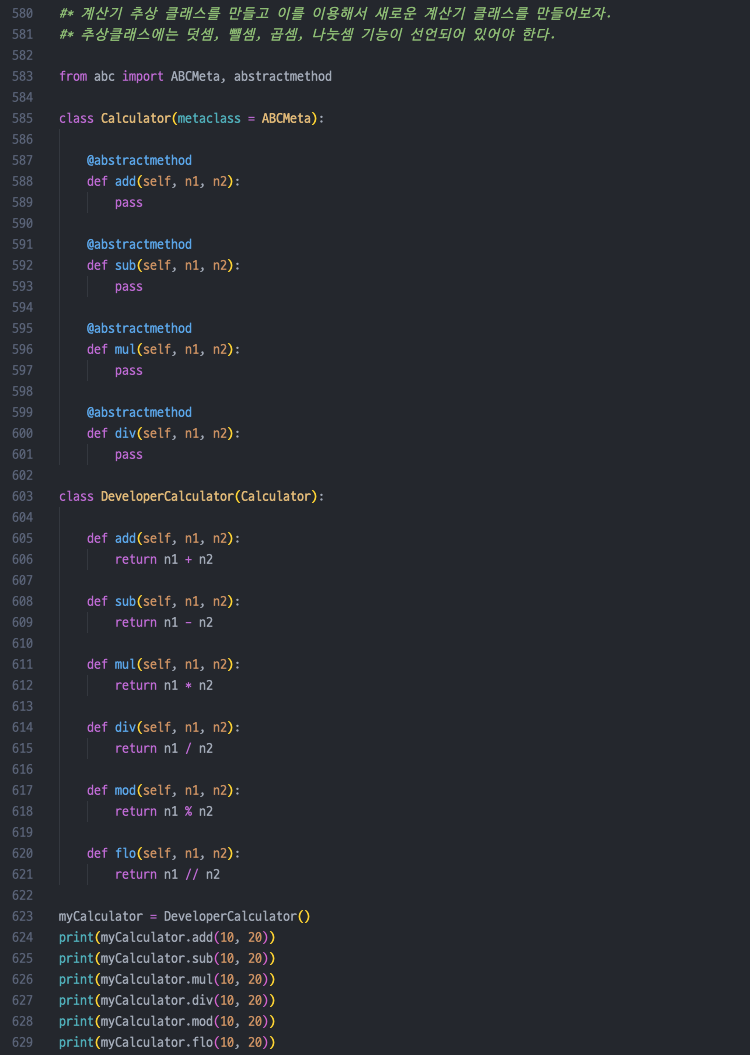This screenshot has height=1055, width=750.
Task: Click the 'pass' statement on line 597
Action: (128, 371)
